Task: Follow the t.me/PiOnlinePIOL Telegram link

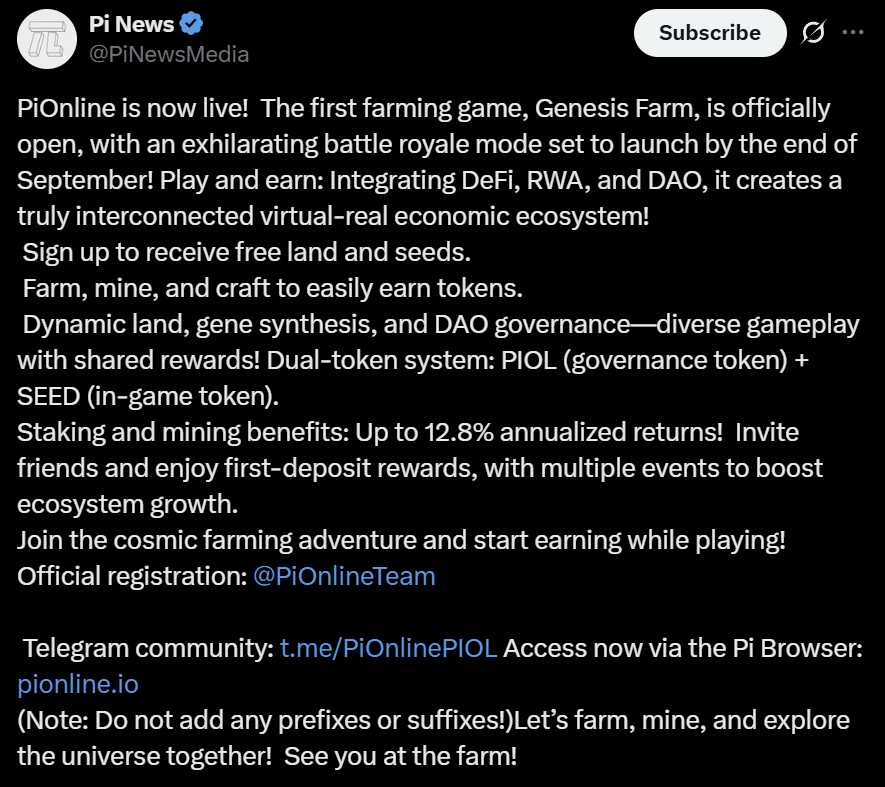Action: 388,648
